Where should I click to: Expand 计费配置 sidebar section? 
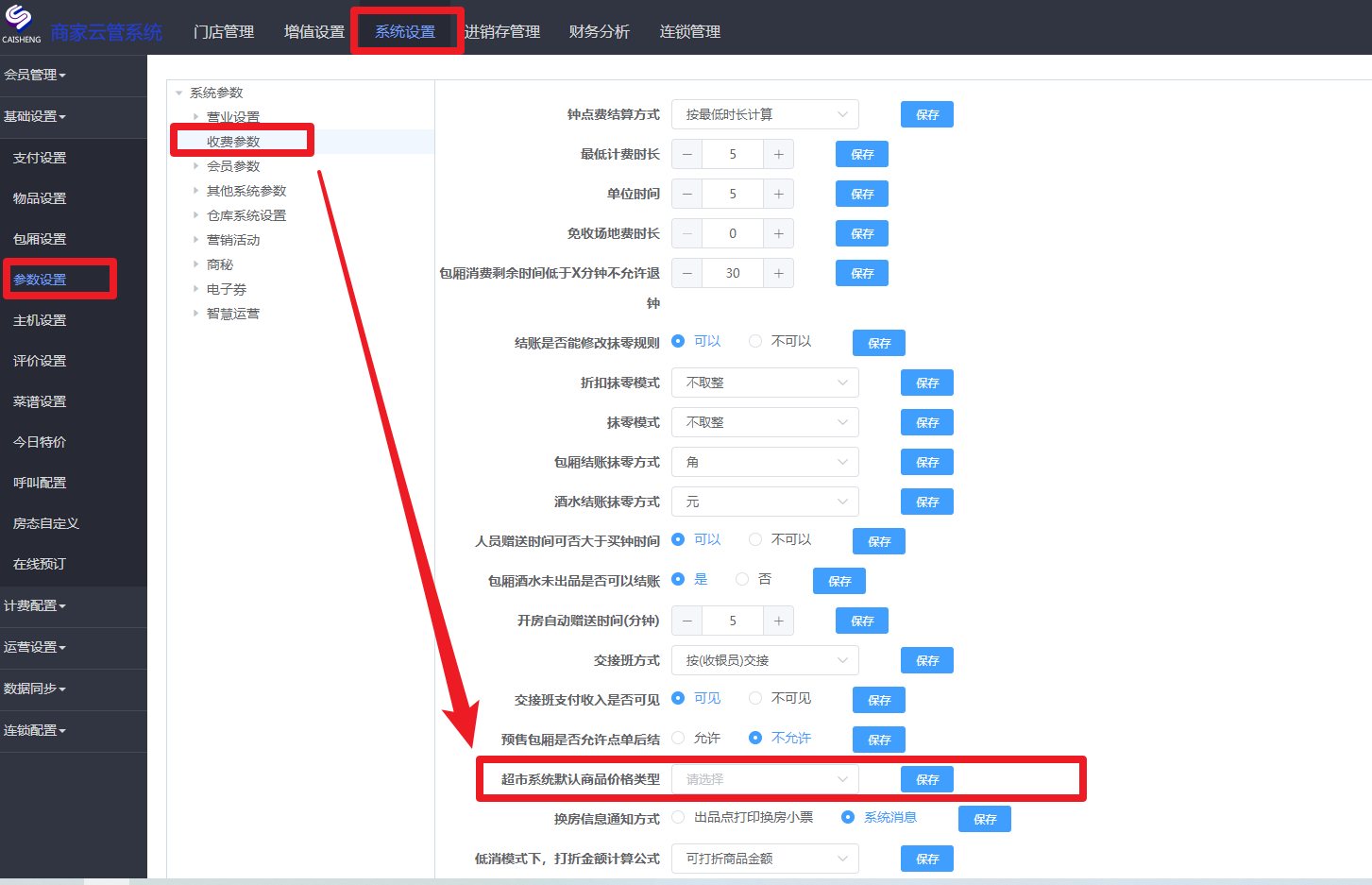point(35,605)
